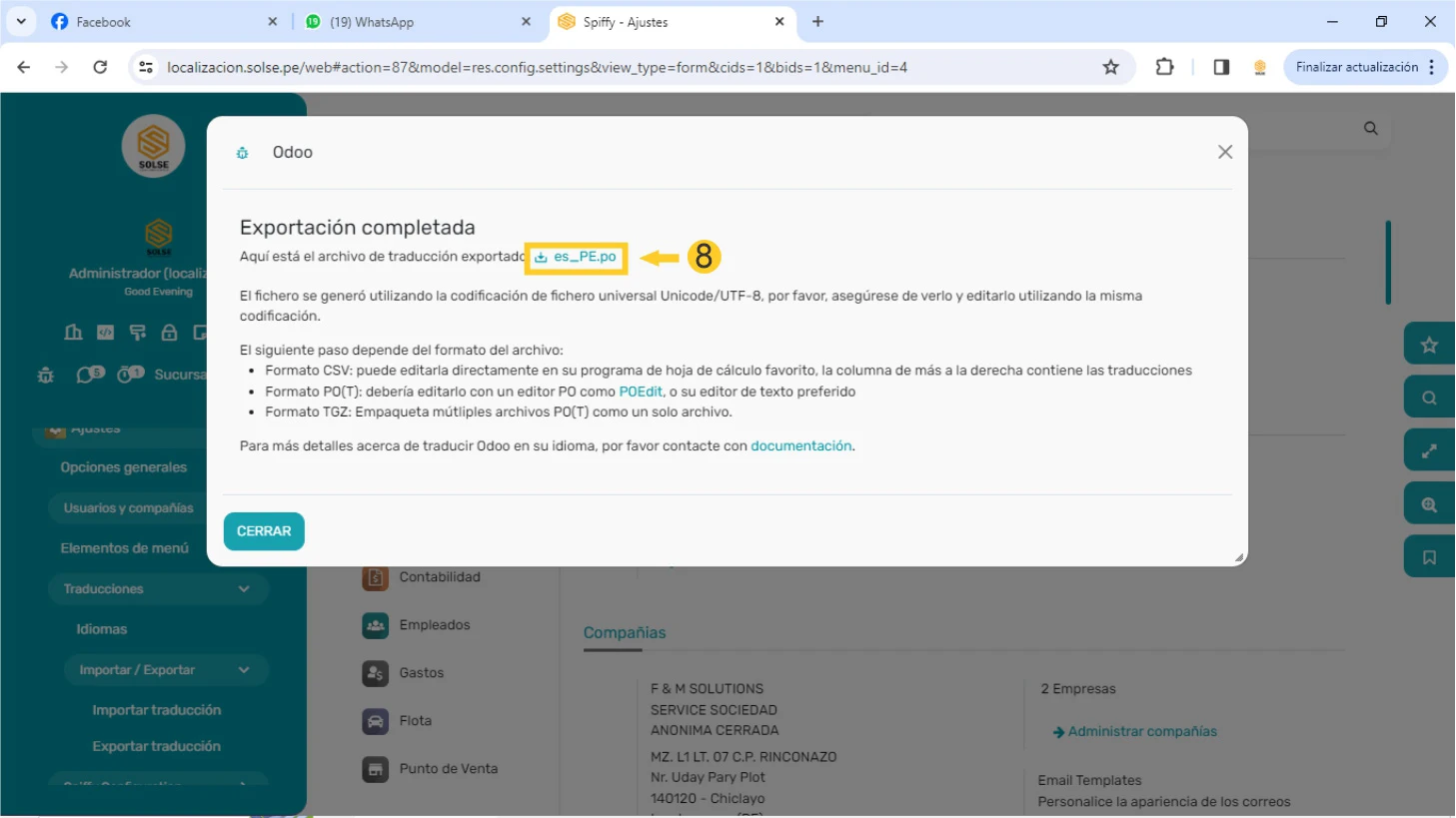This screenshot has height=818, width=1456.
Task: Click the floating star favorites button
Action: click(x=1429, y=345)
